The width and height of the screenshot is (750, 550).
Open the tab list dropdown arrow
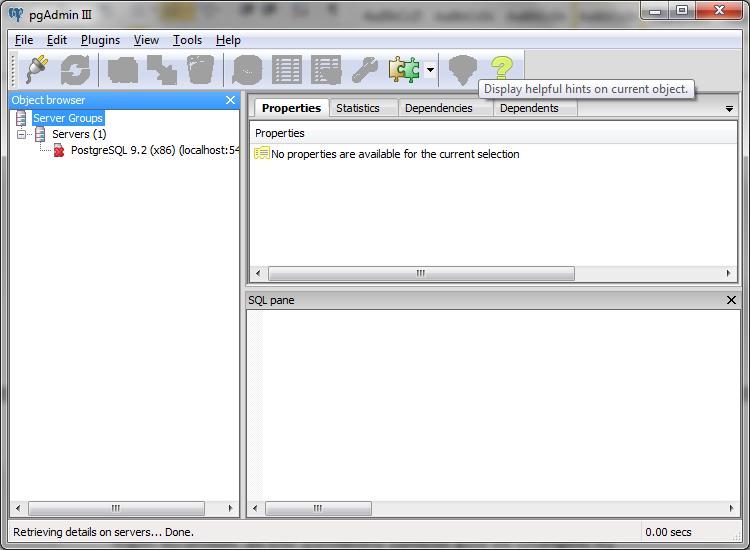point(729,109)
